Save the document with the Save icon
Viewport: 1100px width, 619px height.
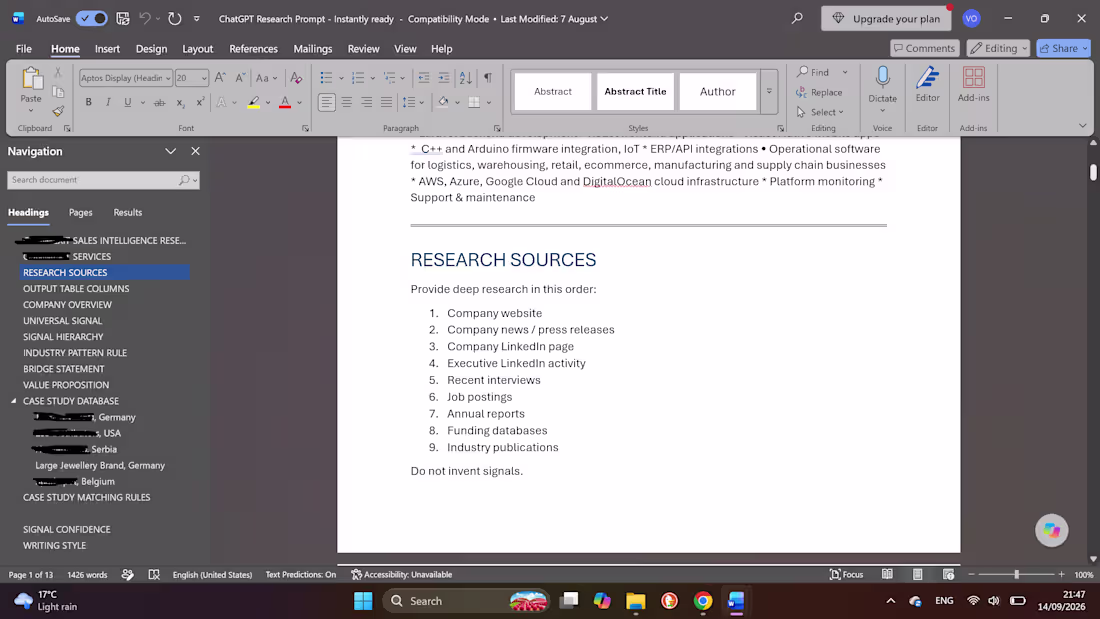(123, 19)
